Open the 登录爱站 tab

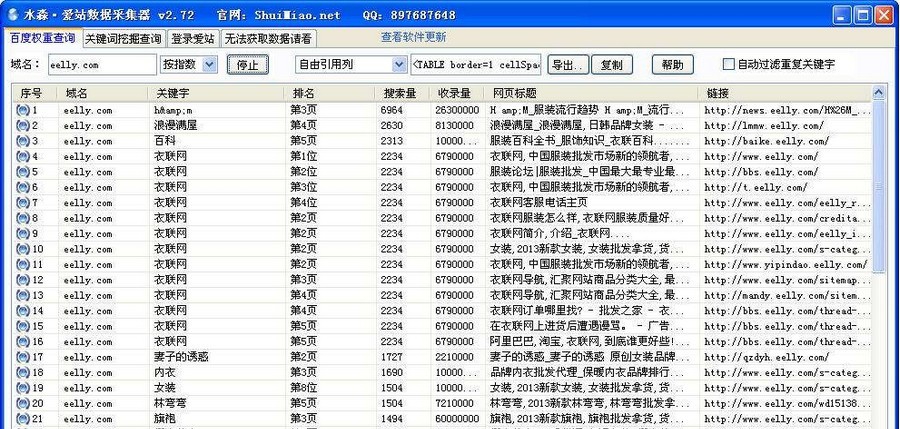pos(193,39)
